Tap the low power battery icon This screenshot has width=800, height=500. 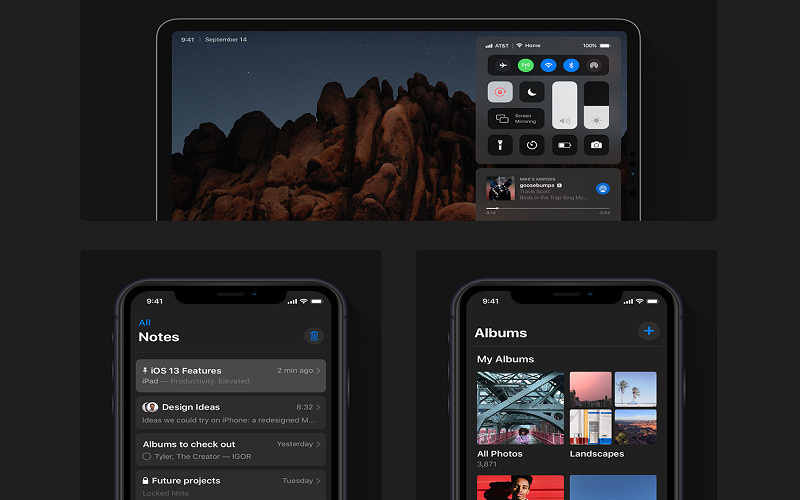coord(564,145)
